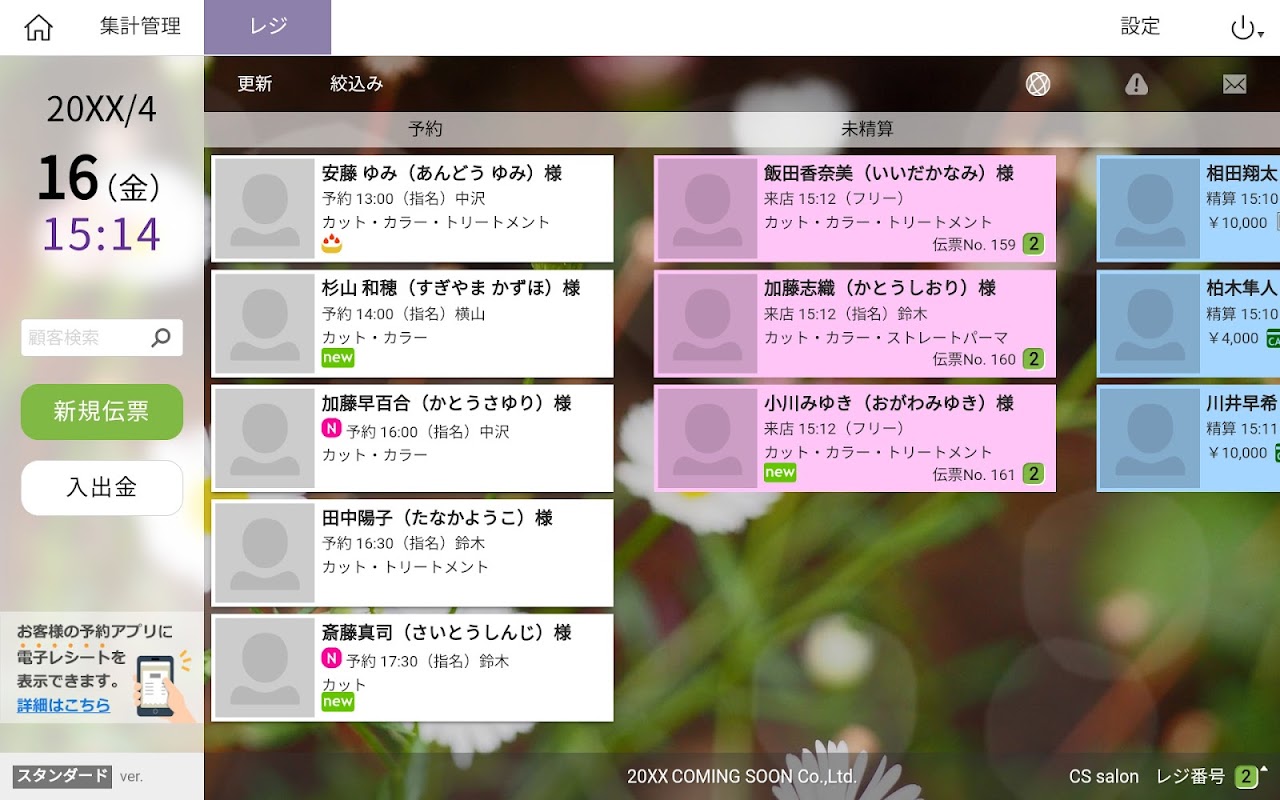Create a 新規伝票
Viewport: 1280px width, 800px height.
coord(102,411)
